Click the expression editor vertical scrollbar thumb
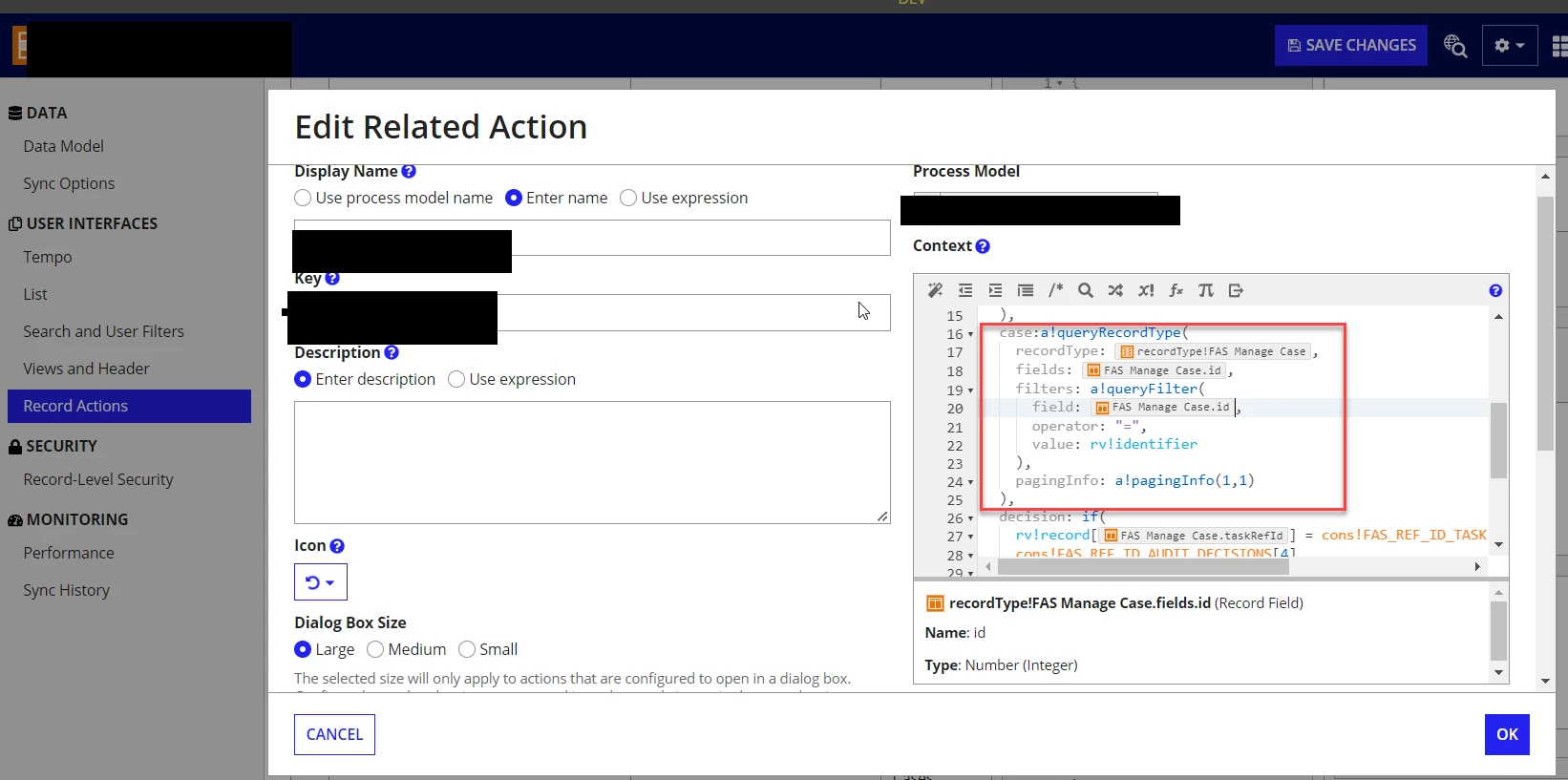Image resolution: width=1568 pixels, height=780 pixels. 1498,440
